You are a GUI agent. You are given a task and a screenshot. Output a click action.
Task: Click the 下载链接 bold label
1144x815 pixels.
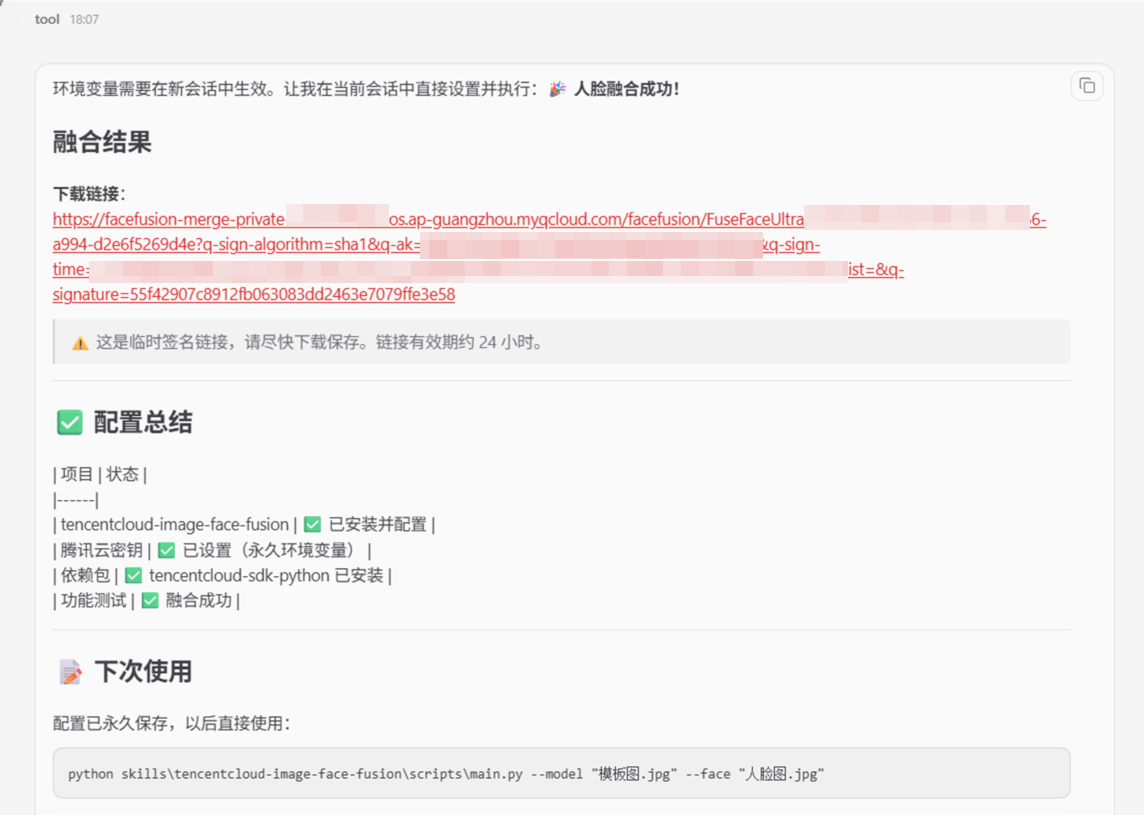click(86, 192)
